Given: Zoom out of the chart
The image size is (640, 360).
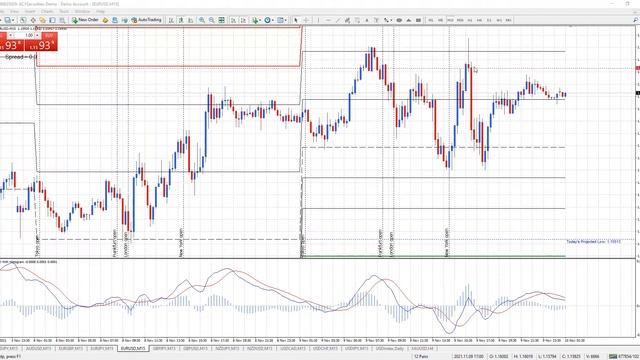Looking at the screenshot, I should pos(211,20).
